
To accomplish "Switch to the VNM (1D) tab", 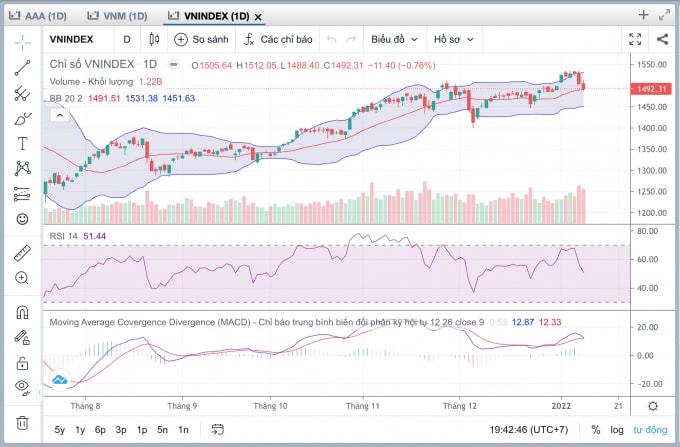I will (117, 16).
